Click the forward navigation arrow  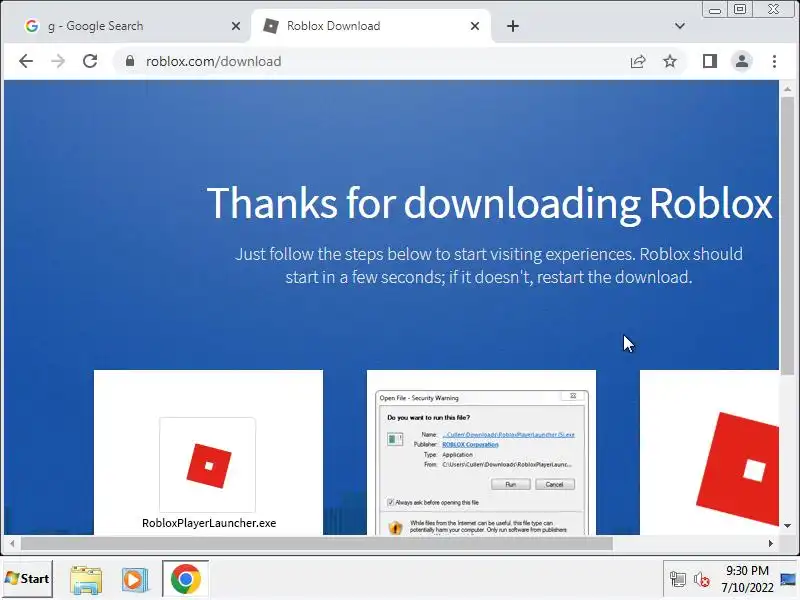click(58, 61)
